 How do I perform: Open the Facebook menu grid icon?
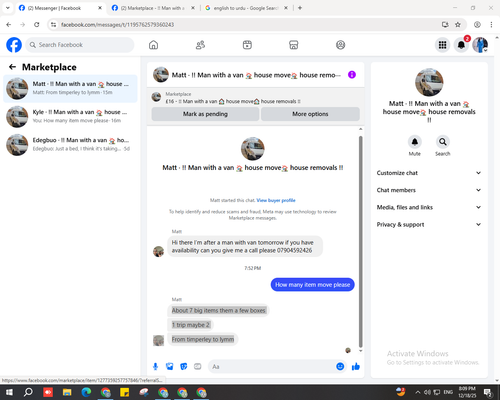coord(442,45)
